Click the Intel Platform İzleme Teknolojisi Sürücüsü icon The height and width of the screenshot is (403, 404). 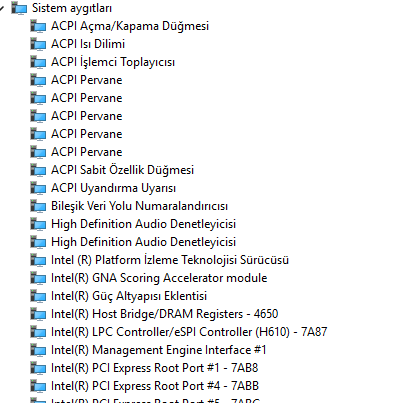[38, 260]
